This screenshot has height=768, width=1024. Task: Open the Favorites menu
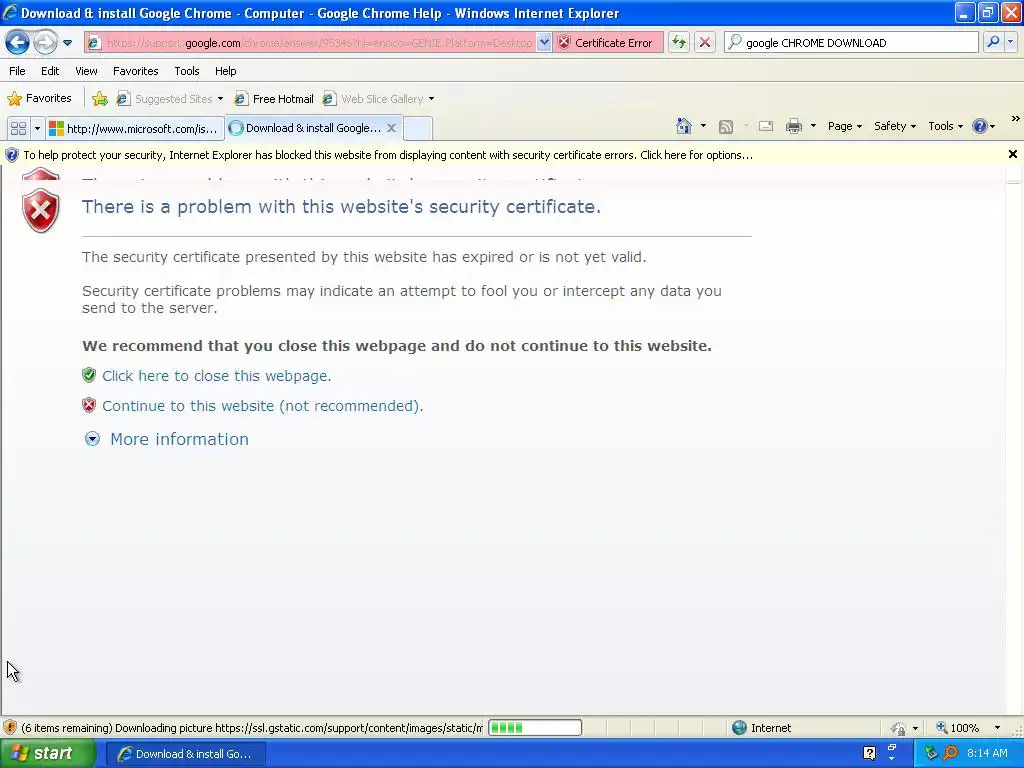point(135,71)
